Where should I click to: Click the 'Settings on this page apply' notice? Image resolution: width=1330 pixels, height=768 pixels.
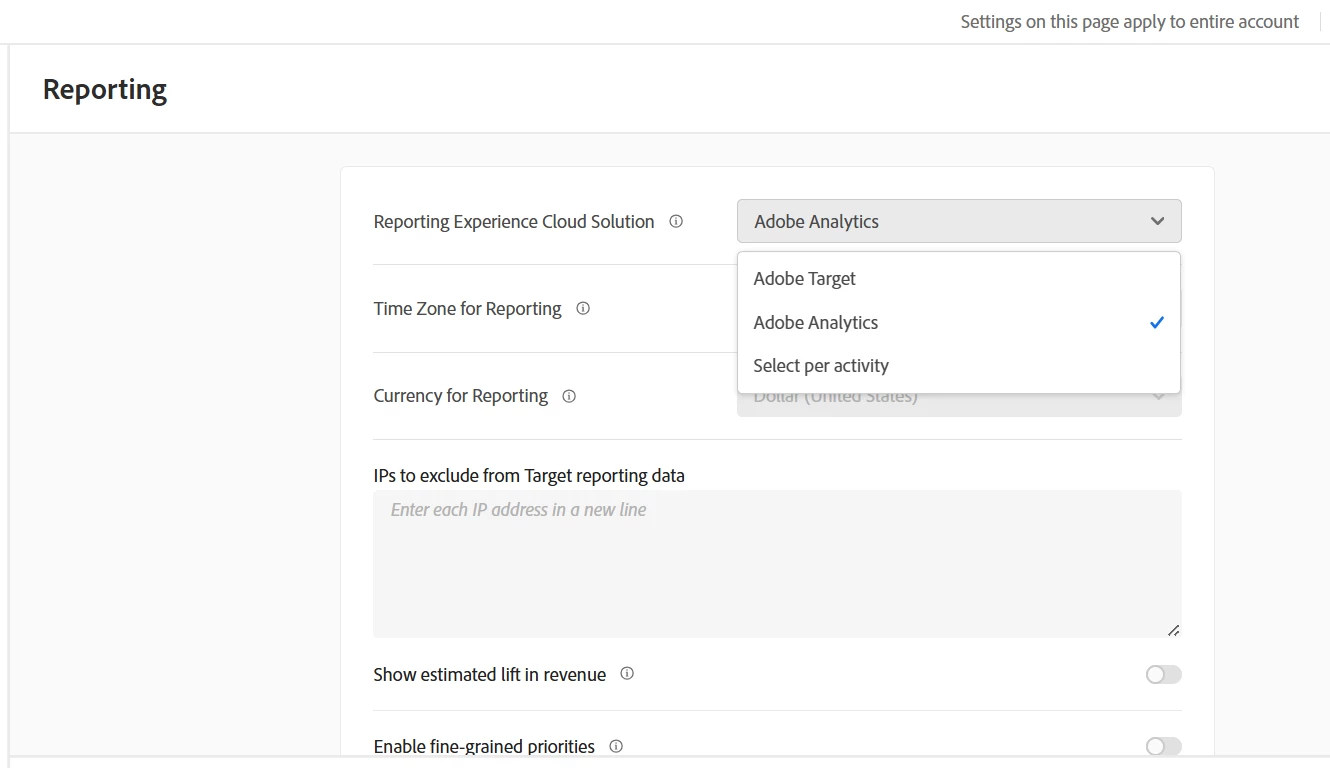1129,22
